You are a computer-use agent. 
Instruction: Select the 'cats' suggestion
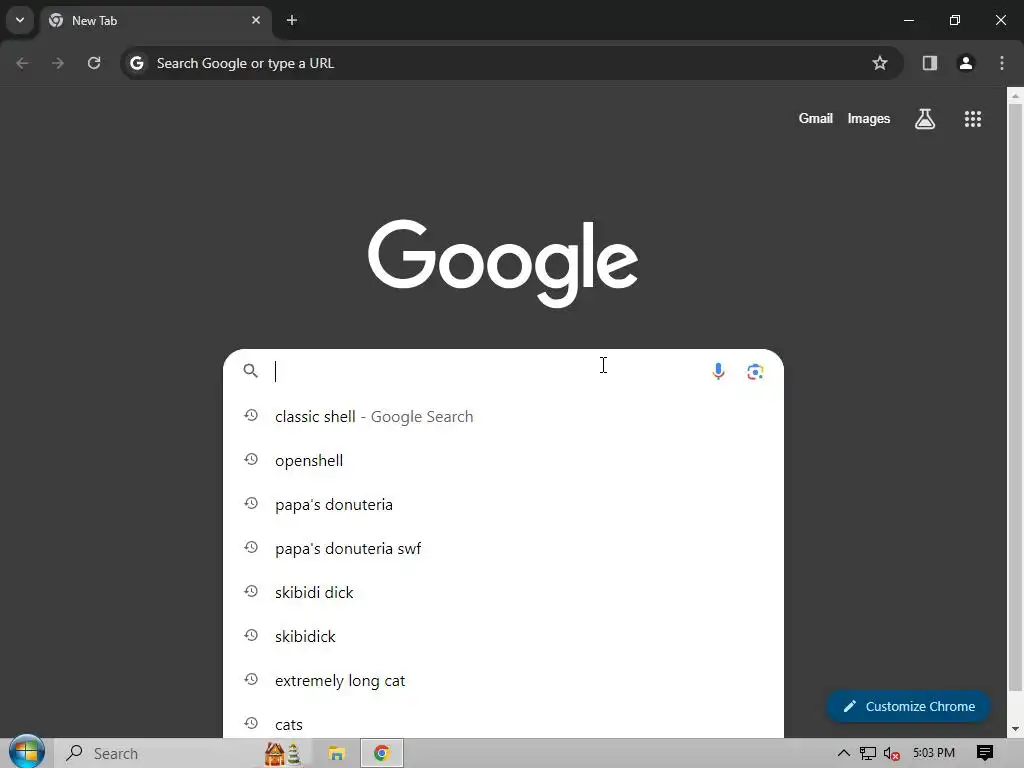point(503,722)
